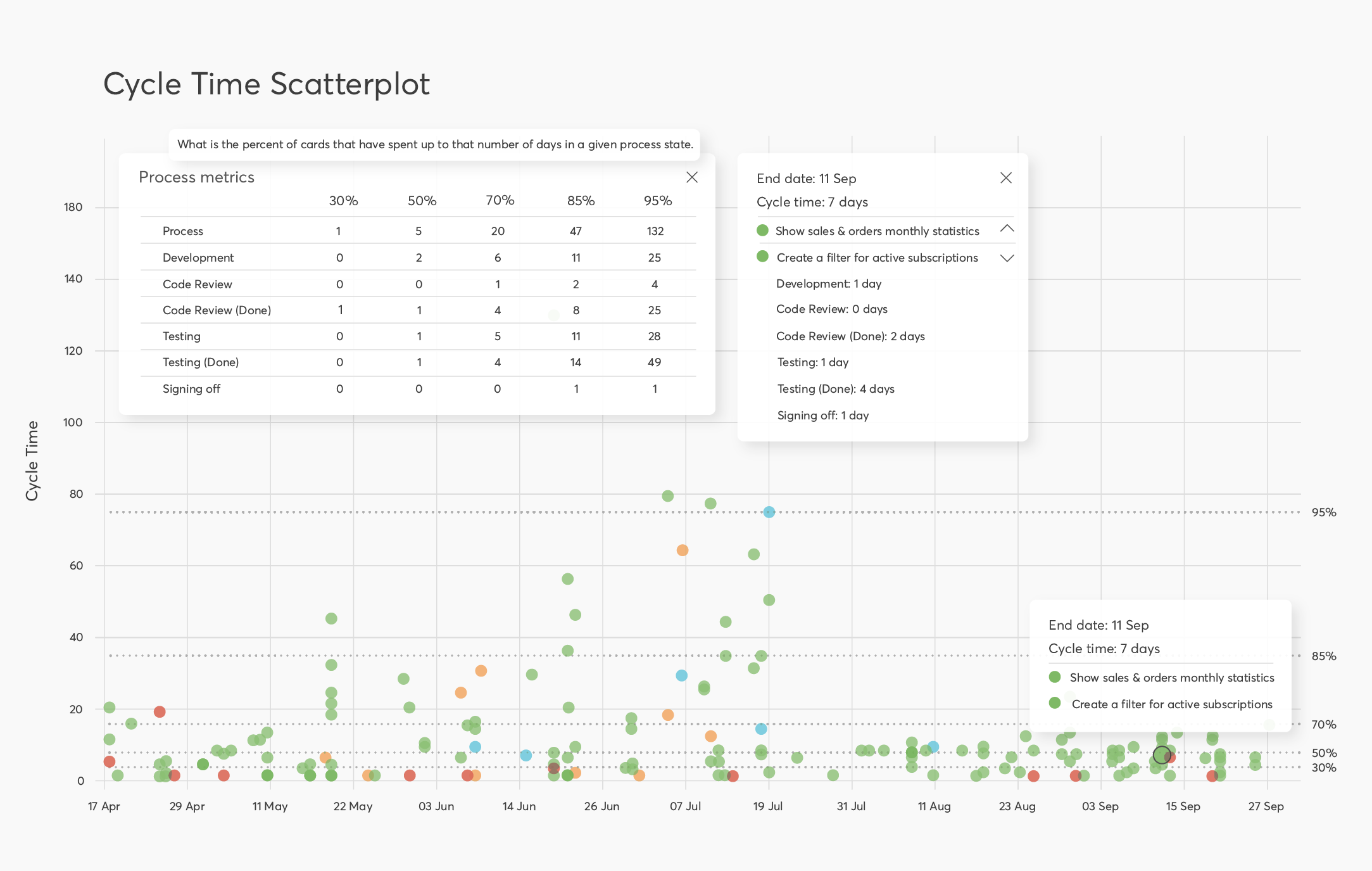1372x871 pixels.
Task: Select the orange outlier point near 07 Jul
Action: pyautogui.click(x=684, y=550)
